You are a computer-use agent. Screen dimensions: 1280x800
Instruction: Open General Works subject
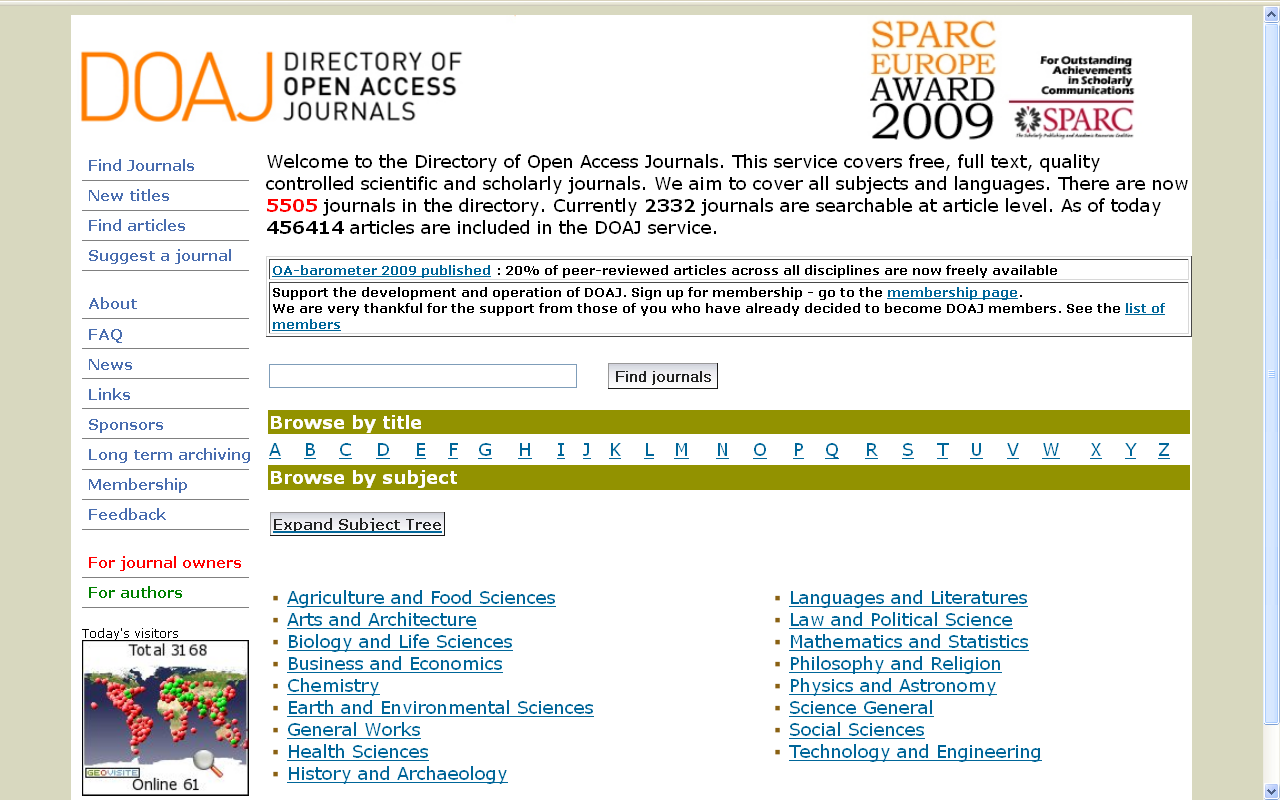click(x=354, y=730)
